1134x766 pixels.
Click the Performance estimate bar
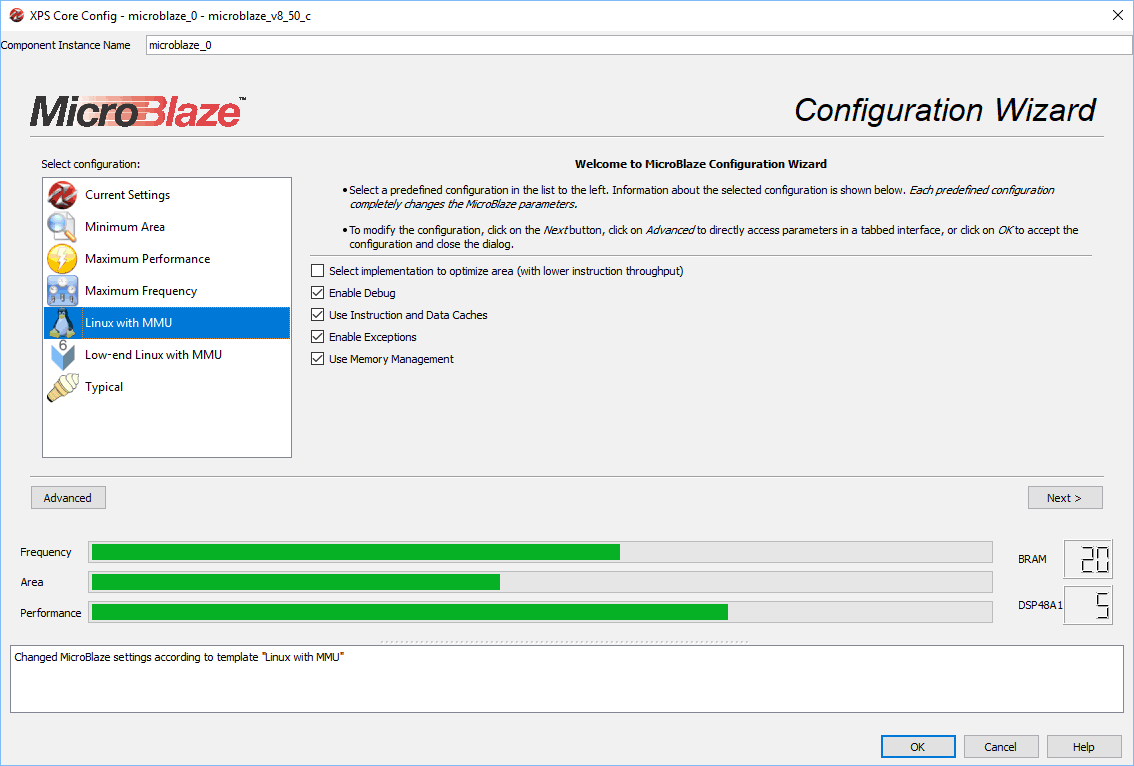(x=540, y=612)
